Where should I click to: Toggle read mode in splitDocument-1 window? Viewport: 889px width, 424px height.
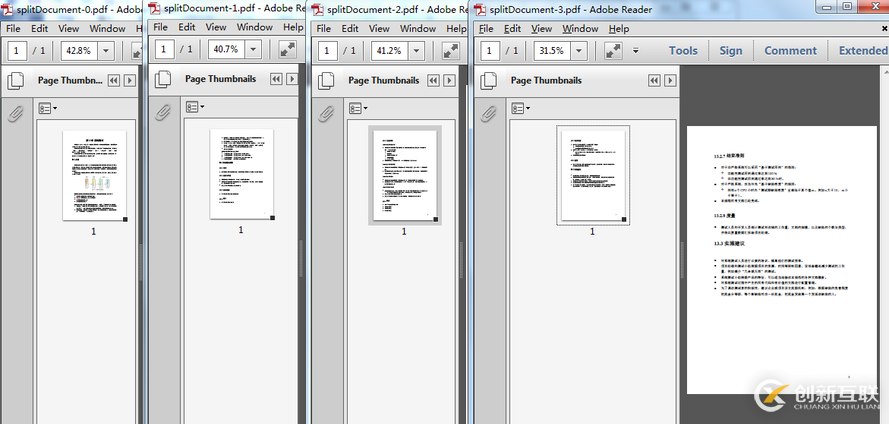tap(288, 49)
